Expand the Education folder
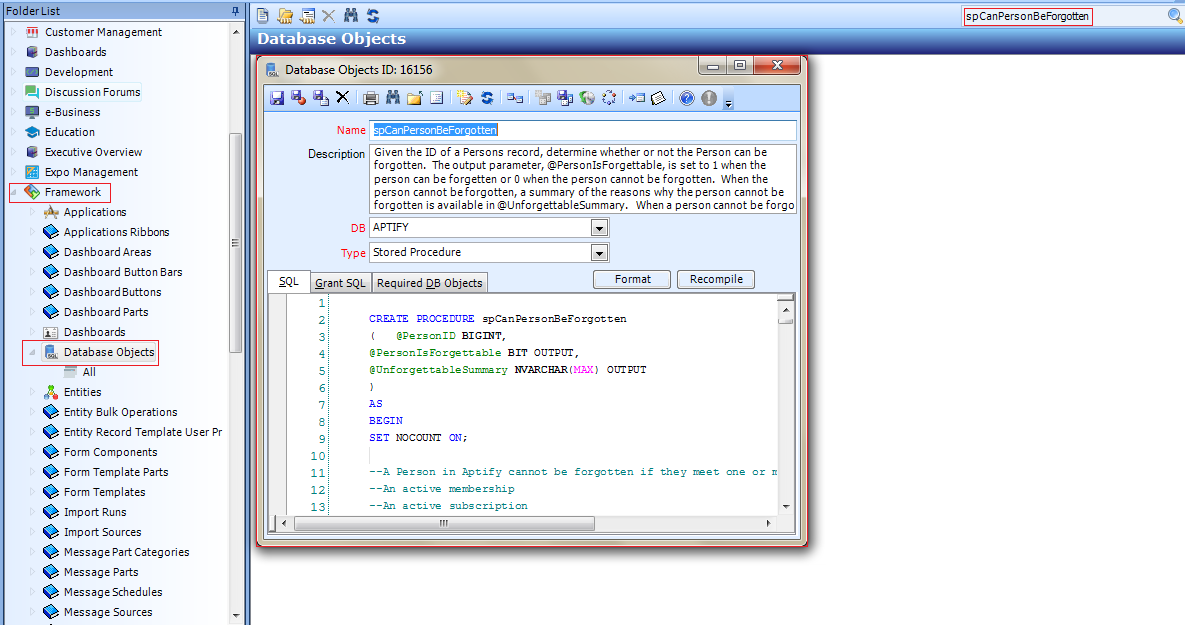The width and height of the screenshot is (1185, 625). pyautogui.click(x=13, y=132)
